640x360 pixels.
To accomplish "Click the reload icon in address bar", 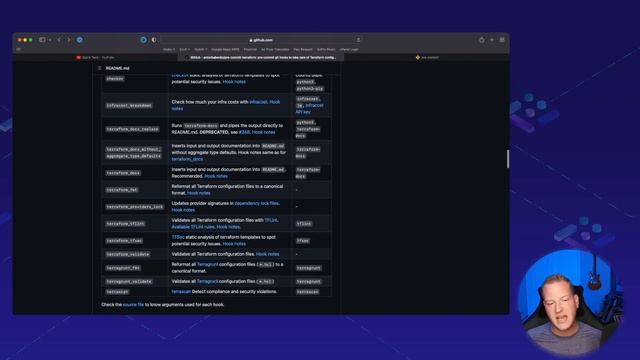I will click(358, 40).
